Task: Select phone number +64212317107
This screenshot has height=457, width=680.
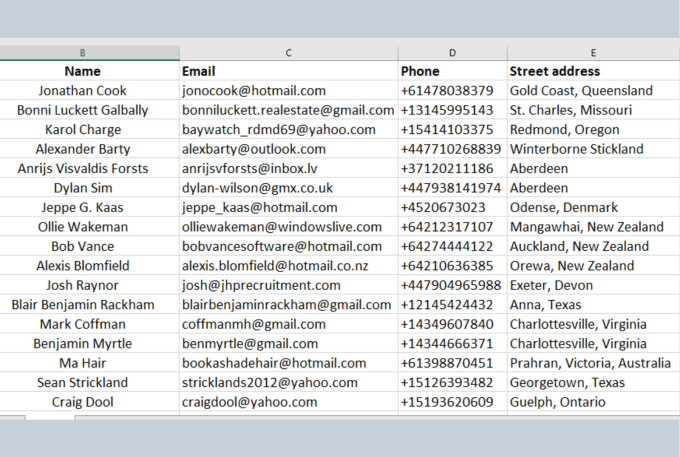Action: click(452, 227)
